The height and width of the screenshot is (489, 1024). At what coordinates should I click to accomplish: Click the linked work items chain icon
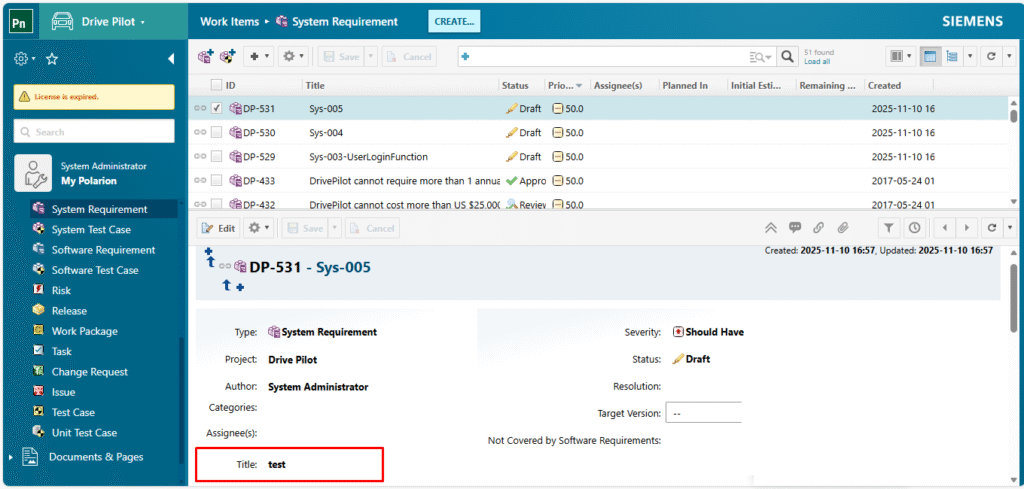pyautogui.click(x=819, y=228)
